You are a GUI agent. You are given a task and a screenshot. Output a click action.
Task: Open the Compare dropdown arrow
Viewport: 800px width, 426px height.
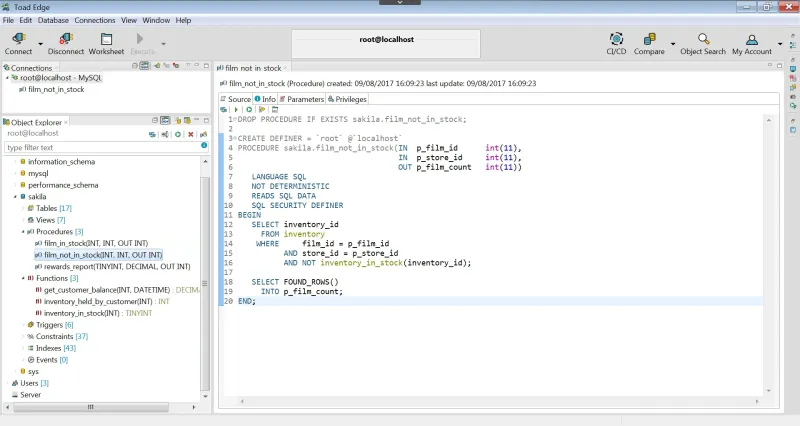pos(672,44)
